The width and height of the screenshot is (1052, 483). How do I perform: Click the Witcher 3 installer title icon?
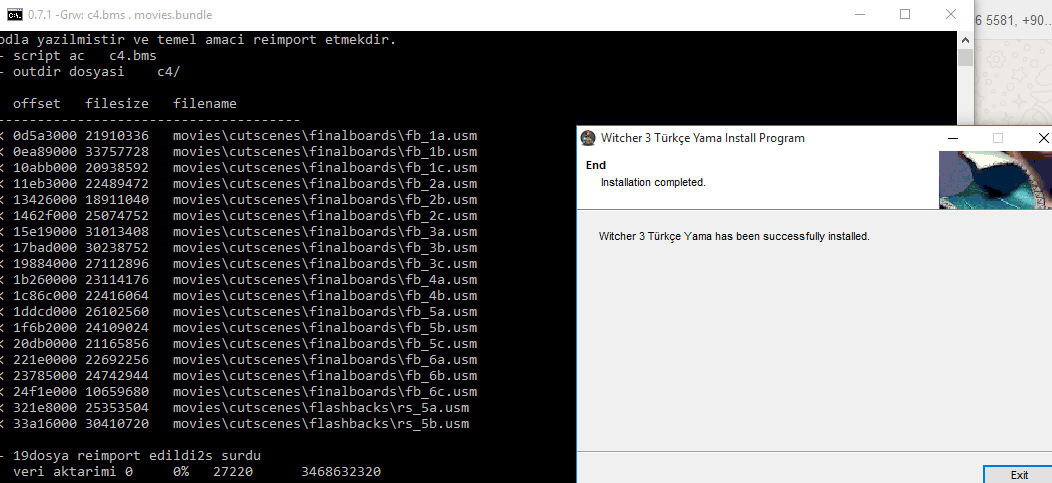(x=588, y=138)
